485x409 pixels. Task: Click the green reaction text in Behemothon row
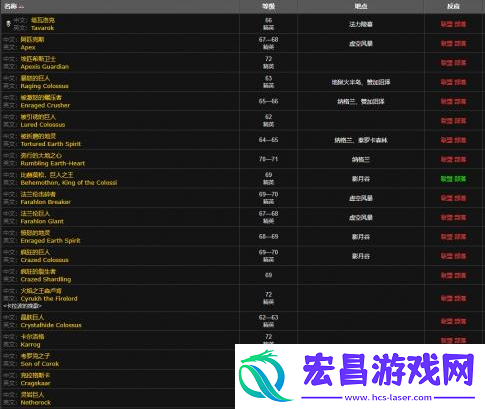[x=453, y=179]
